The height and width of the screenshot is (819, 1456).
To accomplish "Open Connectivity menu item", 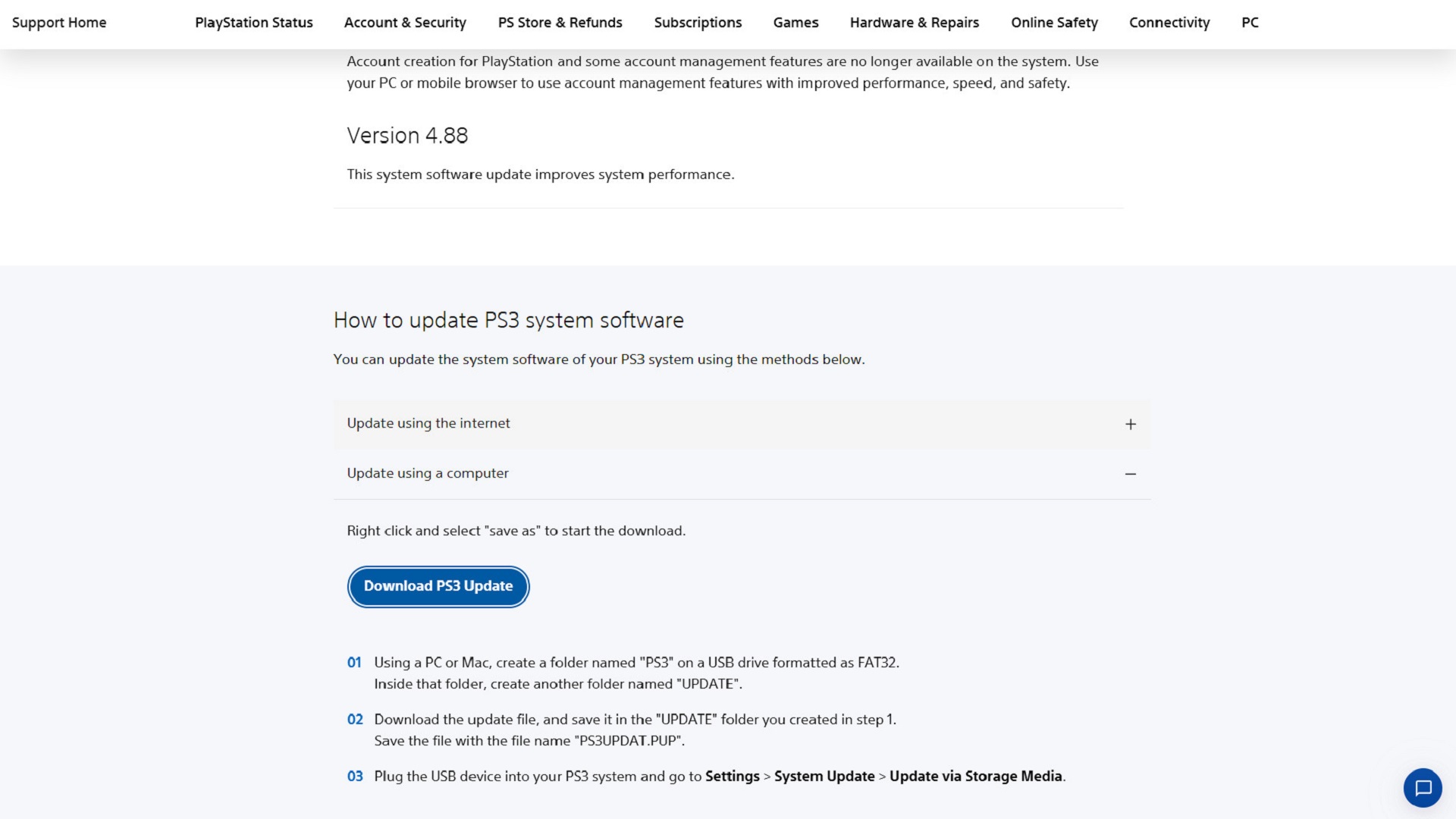I will tap(1169, 23).
